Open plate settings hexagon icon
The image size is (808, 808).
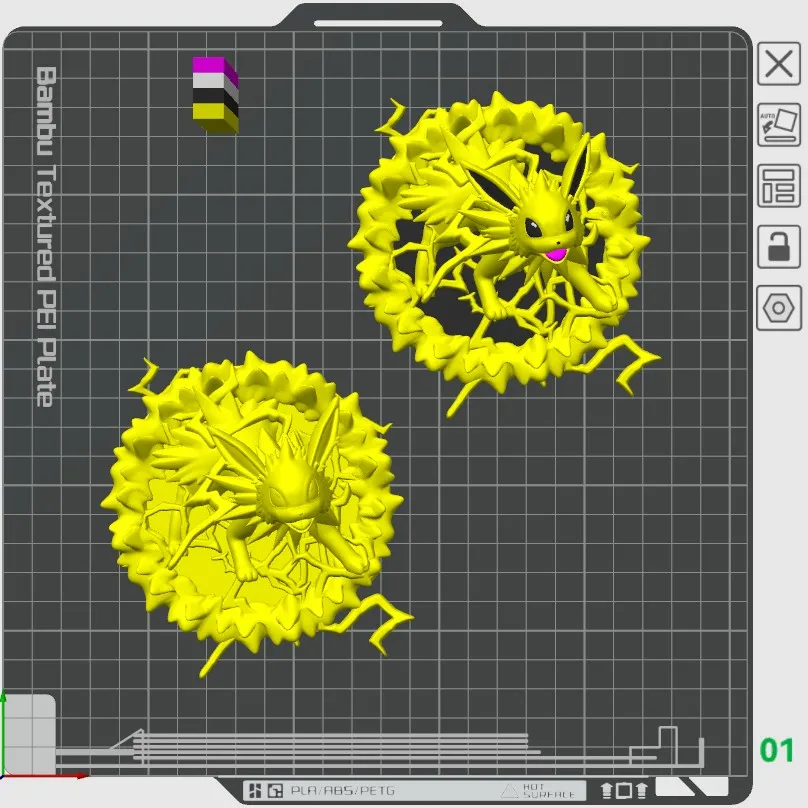pos(779,308)
